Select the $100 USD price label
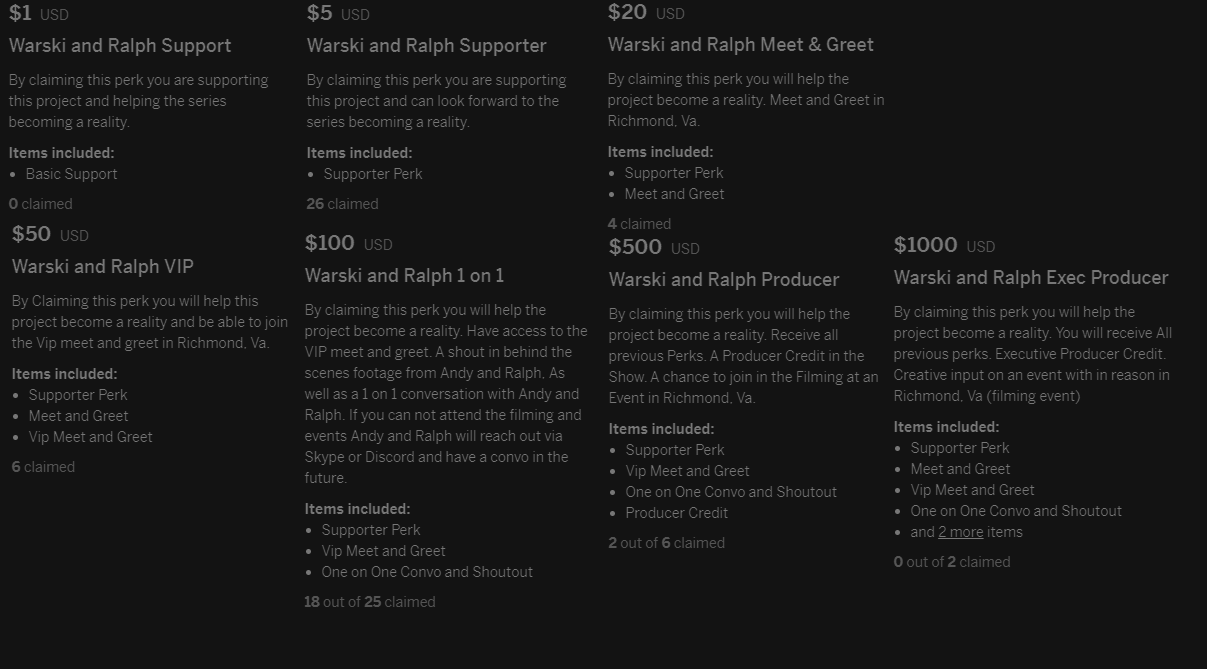The height and width of the screenshot is (669, 1207). click(348, 244)
